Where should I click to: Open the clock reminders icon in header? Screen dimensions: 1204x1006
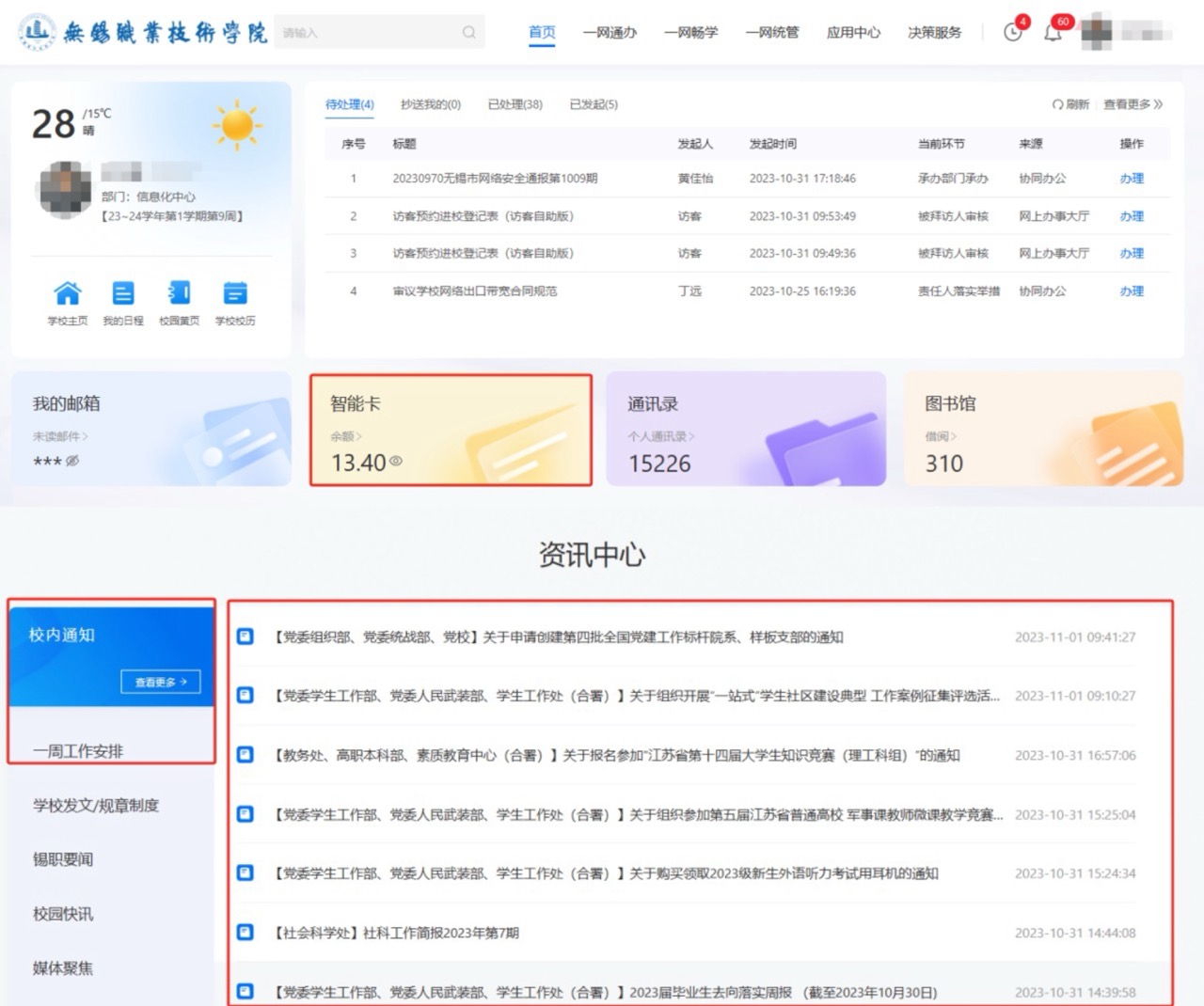pos(1013,33)
